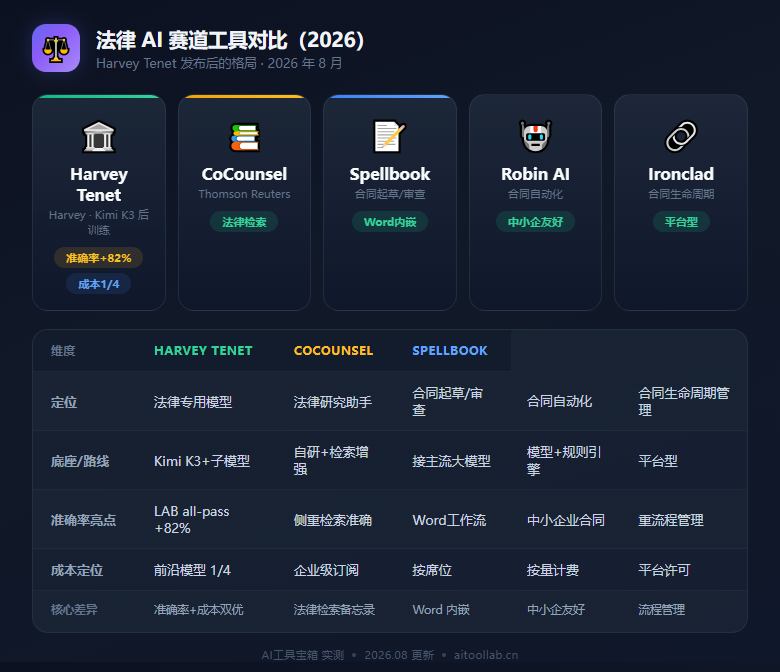Screen dimensions: 780x672
Task: Click the Harvey Tenet card title
Action: pyautogui.click(x=98, y=185)
